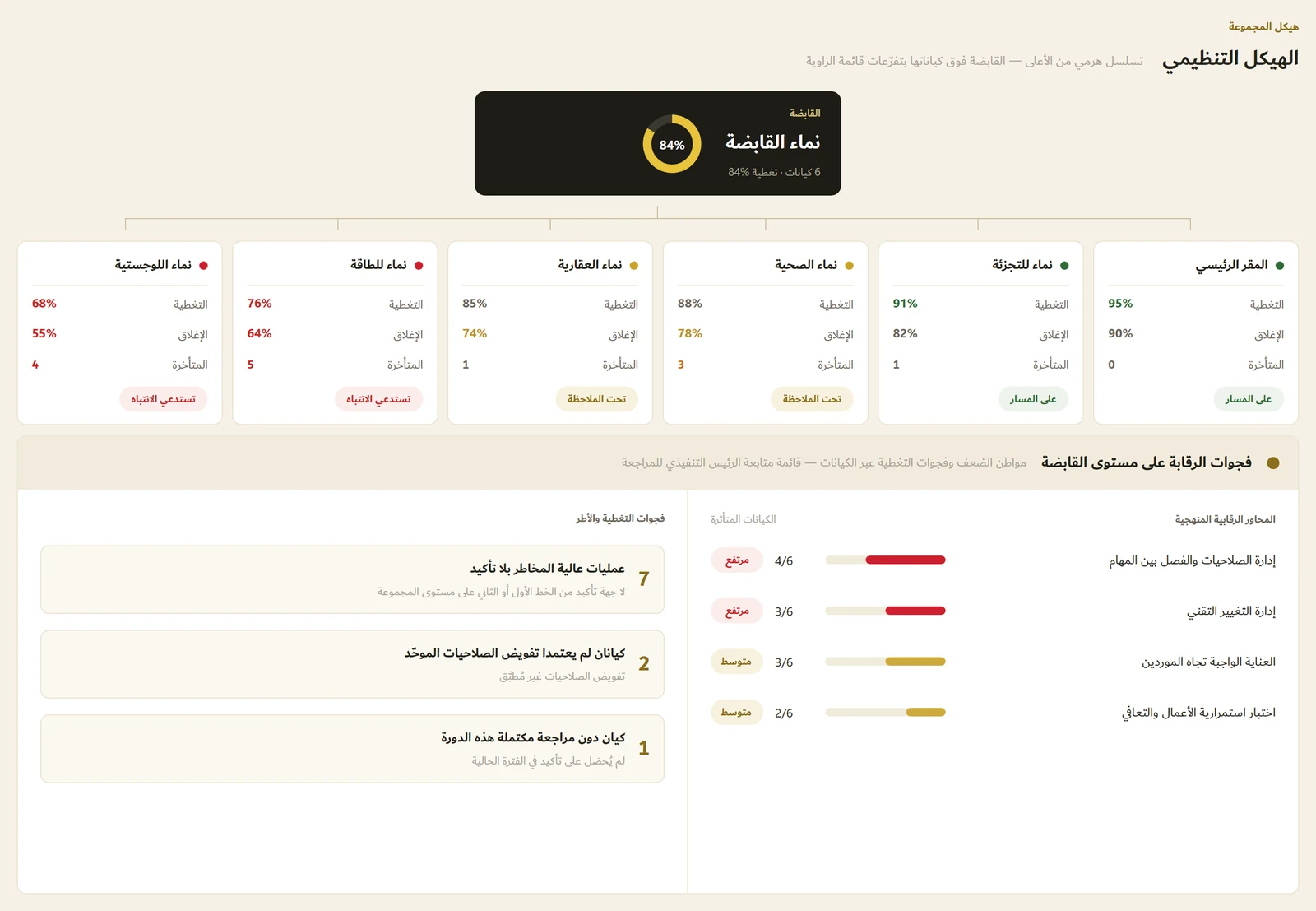Click the هيكل المجموعة breadcrumb label
This screenshot has width=1316, height=911.
pyautogui.click(x=1263, y=26)
